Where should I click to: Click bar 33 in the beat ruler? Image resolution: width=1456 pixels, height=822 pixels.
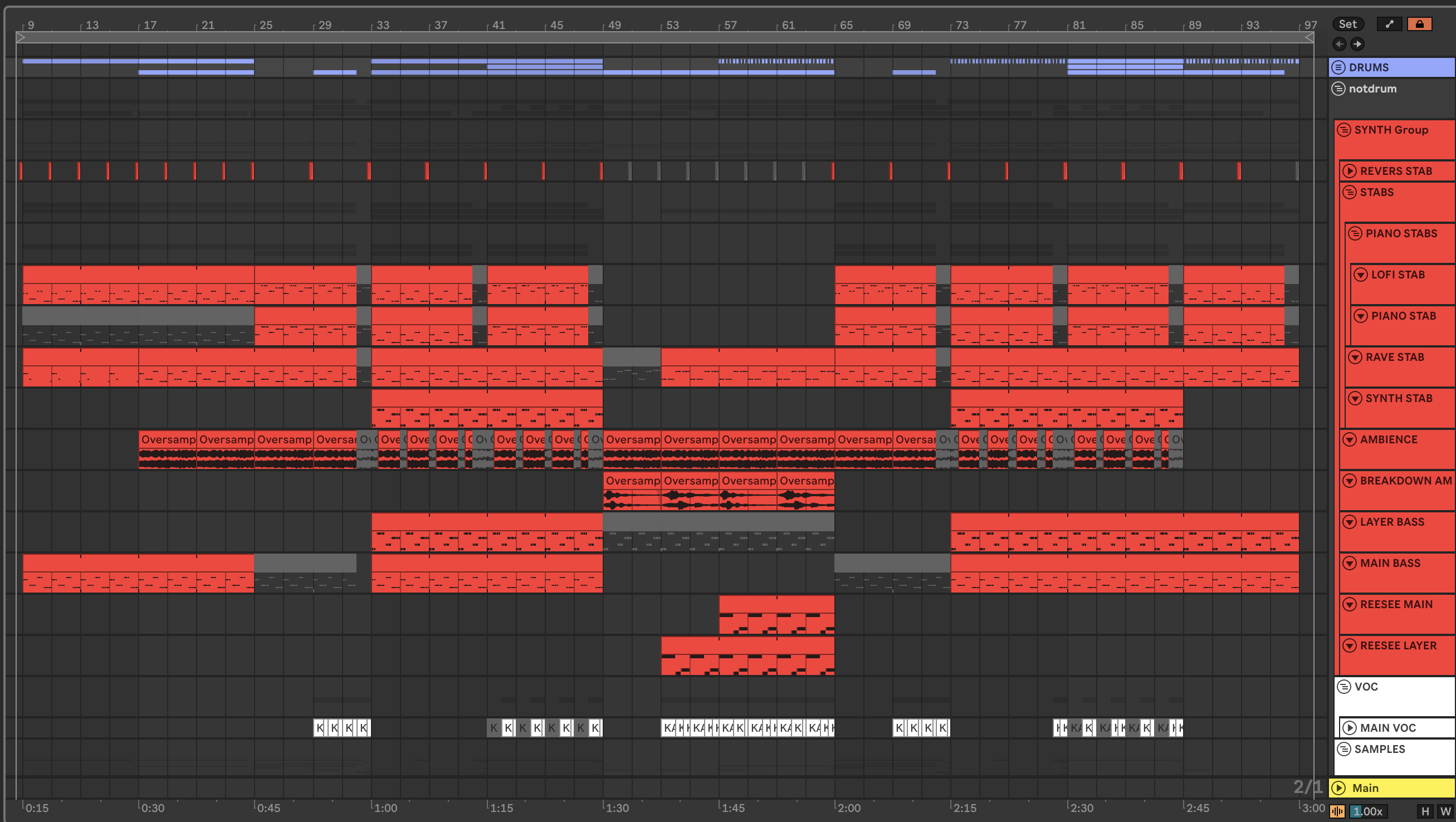point(383,25)
